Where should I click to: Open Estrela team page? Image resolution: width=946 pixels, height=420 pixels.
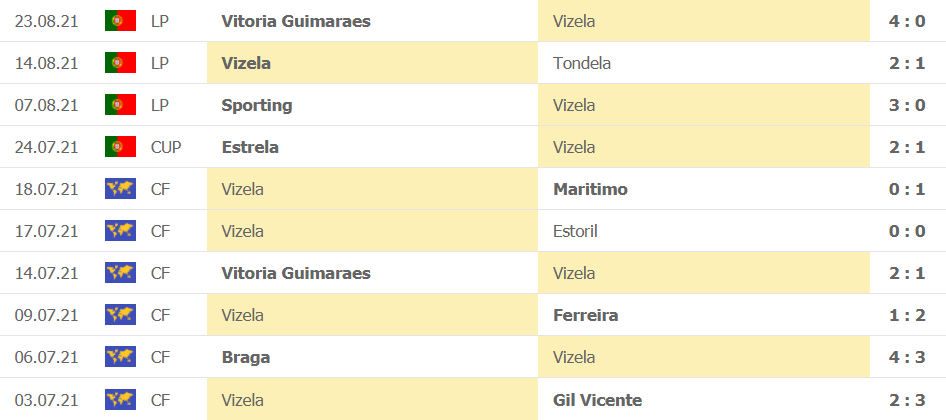point(250,147)
